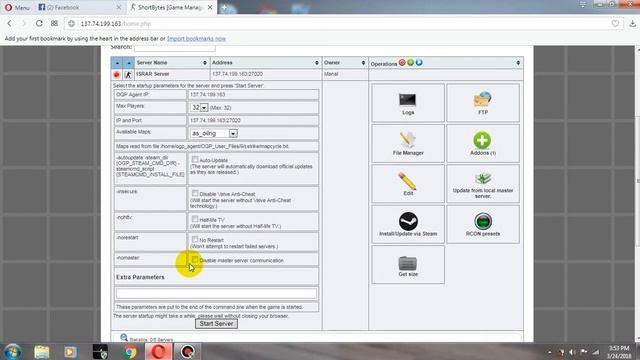Image resolution: width=640 pixels, height=360 pixels.
Task: Click the ISRAR Server name
Action: pyautogui.click(x=153, y=74)
